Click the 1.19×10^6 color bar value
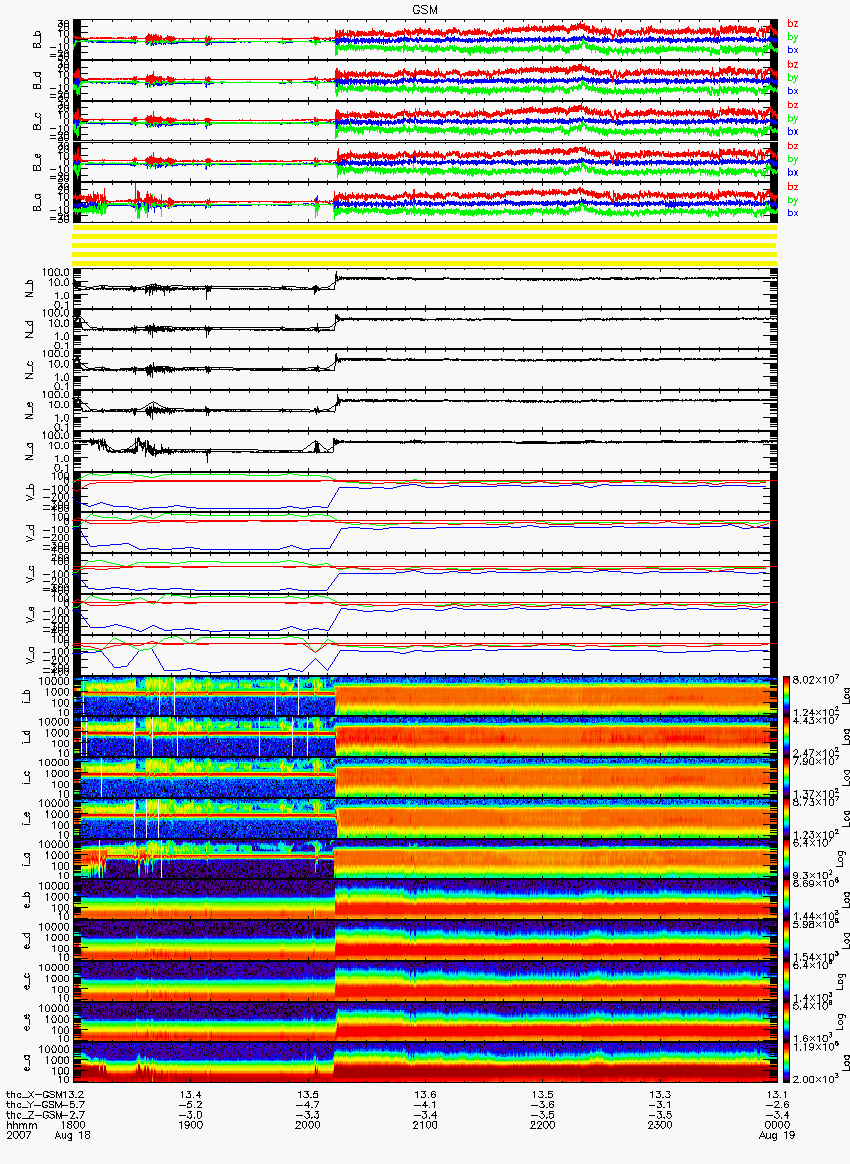850x1164 pixels. 814,1047
